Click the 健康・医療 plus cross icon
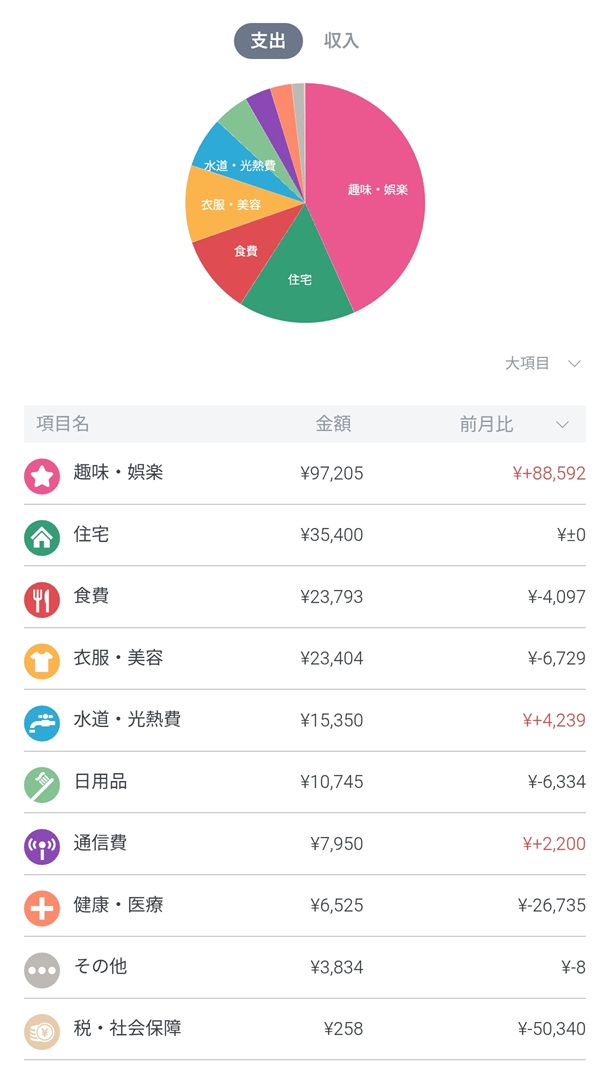610x1073 pixels. 44,905
